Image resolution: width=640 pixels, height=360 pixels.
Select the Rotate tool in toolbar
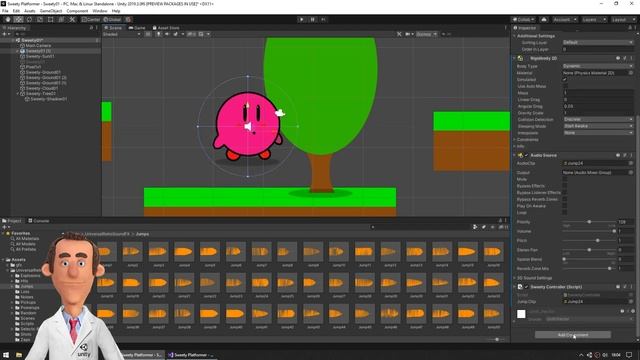(29, 19)
